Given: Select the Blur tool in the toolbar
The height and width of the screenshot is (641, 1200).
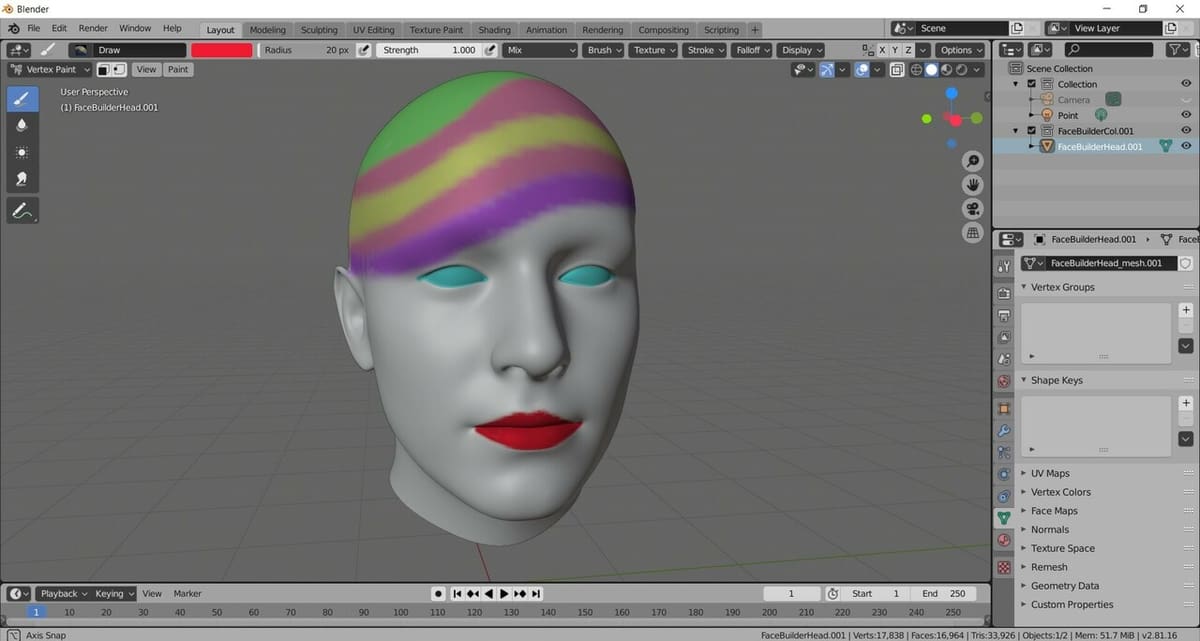Looking at the screenshot, I should click(x=22, y=125).
